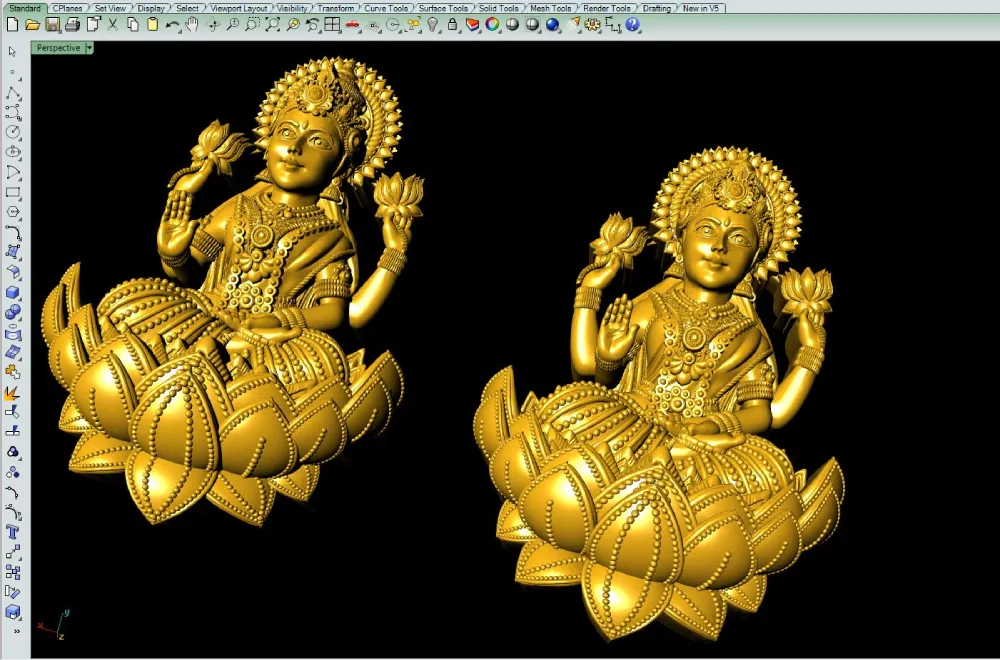This screenshot has width=1000, height=660.
Task: Click the red car Set View icon
Action: (352, 25)
